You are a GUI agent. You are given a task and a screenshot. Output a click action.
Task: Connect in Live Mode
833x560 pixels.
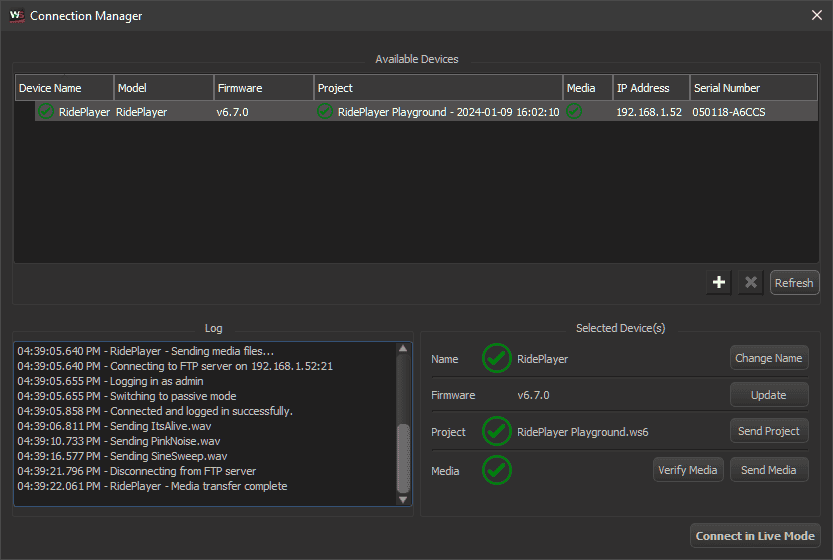(x=755, y=536)
